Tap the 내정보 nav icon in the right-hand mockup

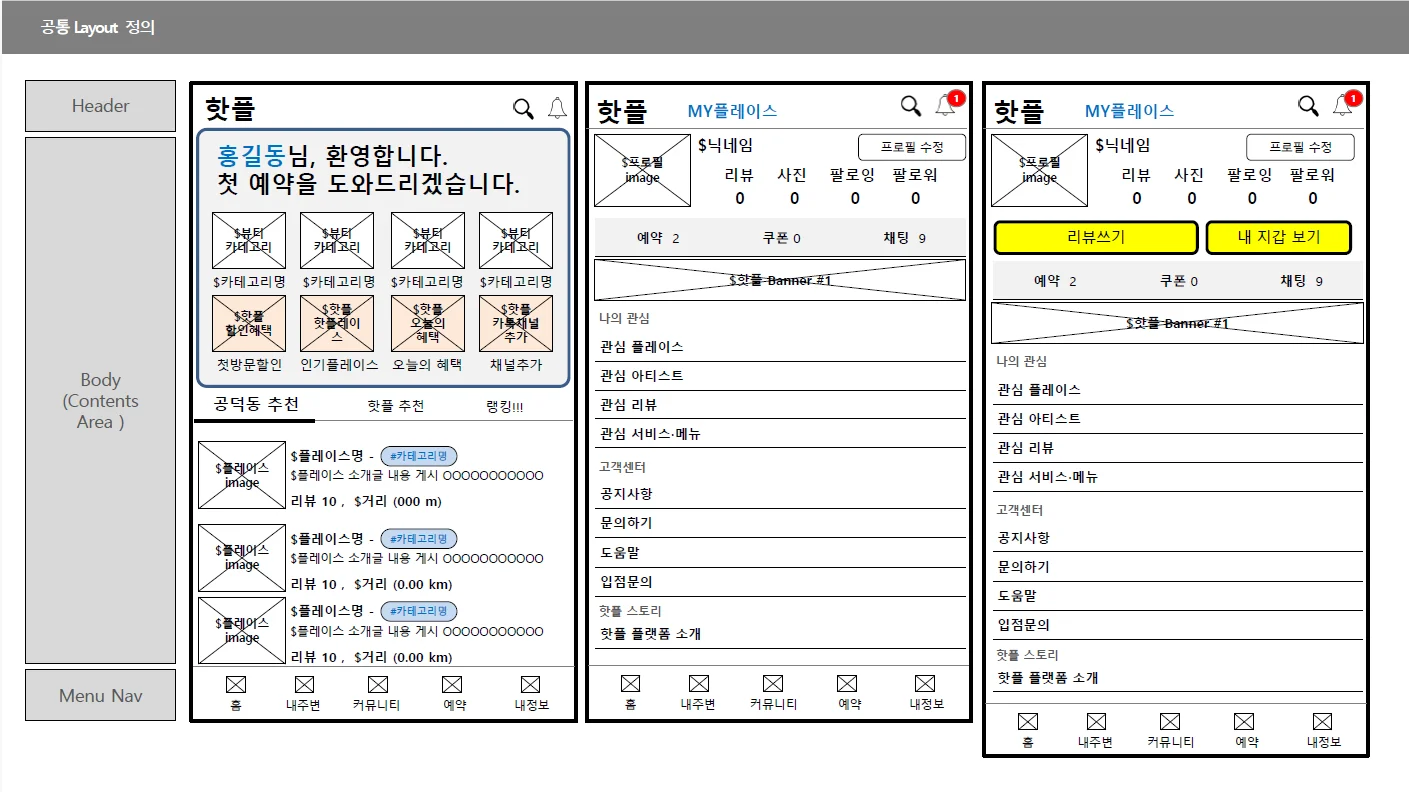point(1322,722)
